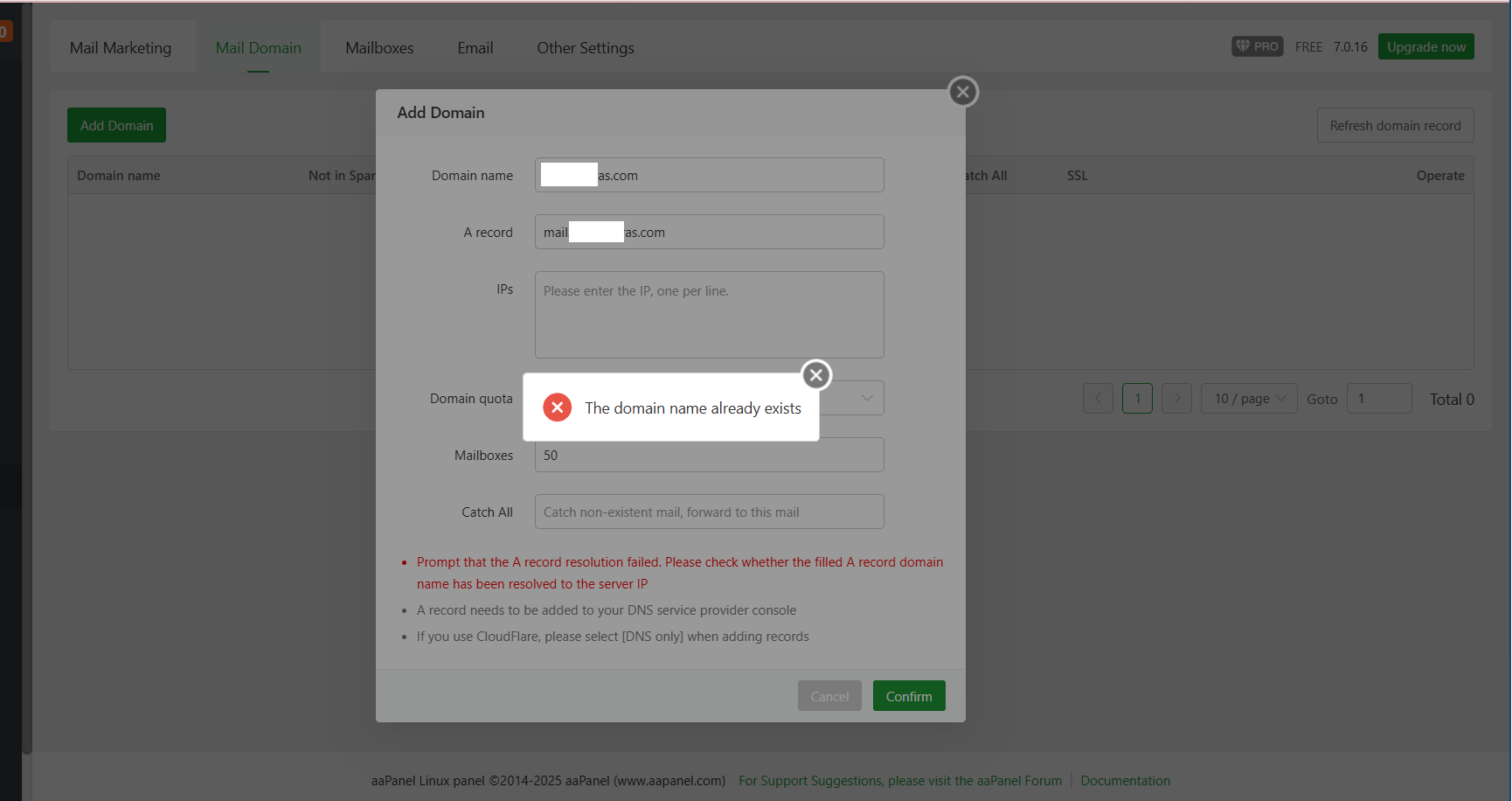The image size is (1512, 801).
Task: Open the Mailboxes tab
Action: click(379, 48)
